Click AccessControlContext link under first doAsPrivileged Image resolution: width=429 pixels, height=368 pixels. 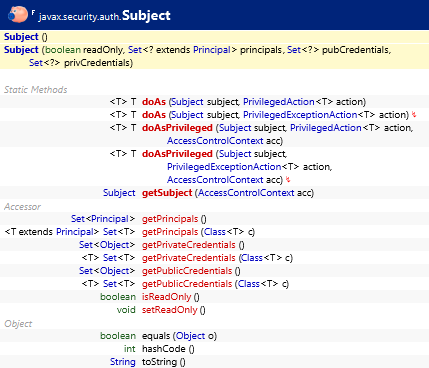coord(215,141)
